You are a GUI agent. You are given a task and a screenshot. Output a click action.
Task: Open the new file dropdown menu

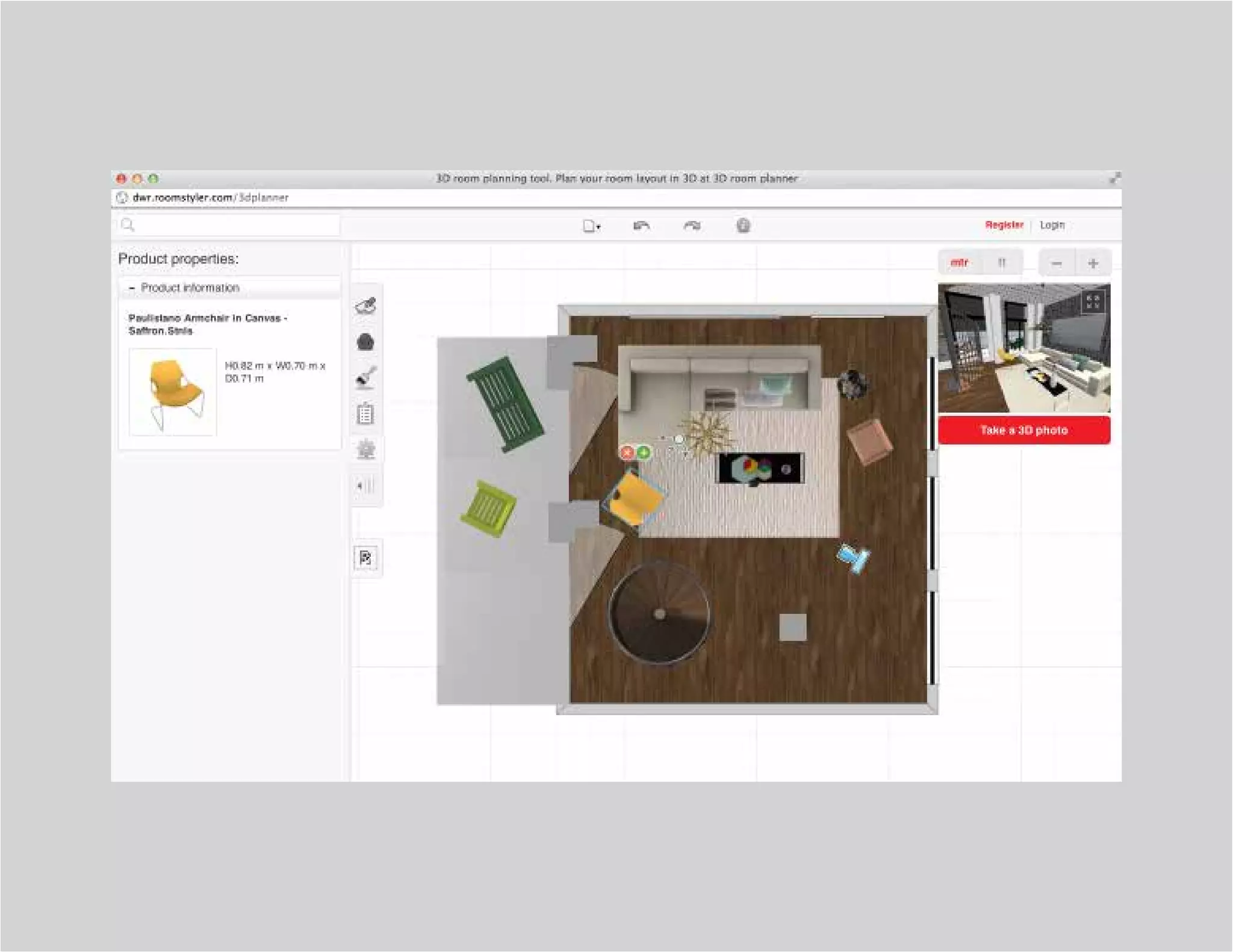[591, 226]
